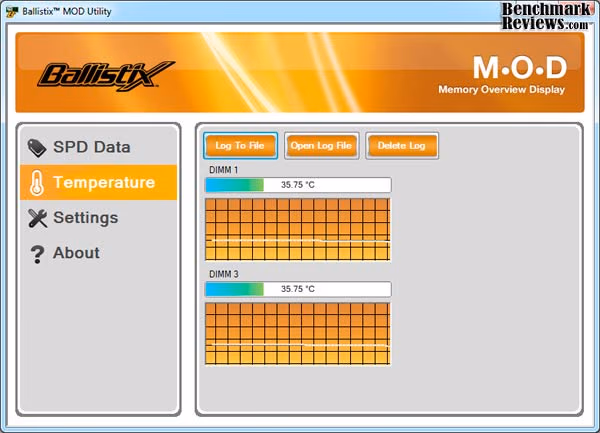Click the SPD Data tag icon

click(x=37, y=148)
